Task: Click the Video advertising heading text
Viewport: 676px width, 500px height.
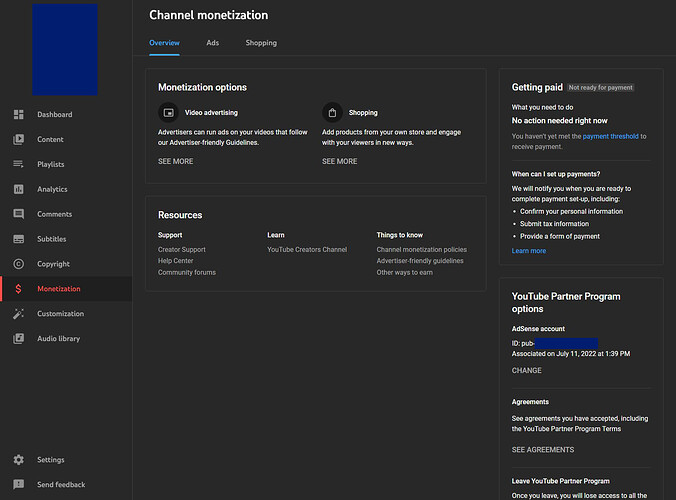Action: click(x=211, y=112)
